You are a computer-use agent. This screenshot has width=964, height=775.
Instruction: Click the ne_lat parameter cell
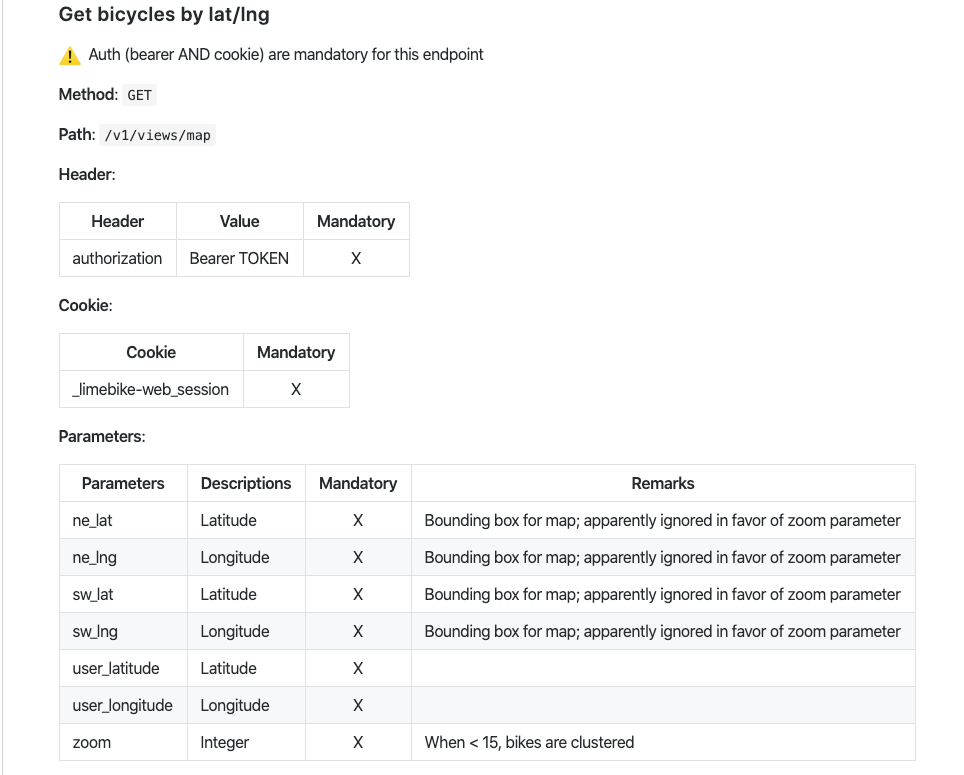[94, 520]
